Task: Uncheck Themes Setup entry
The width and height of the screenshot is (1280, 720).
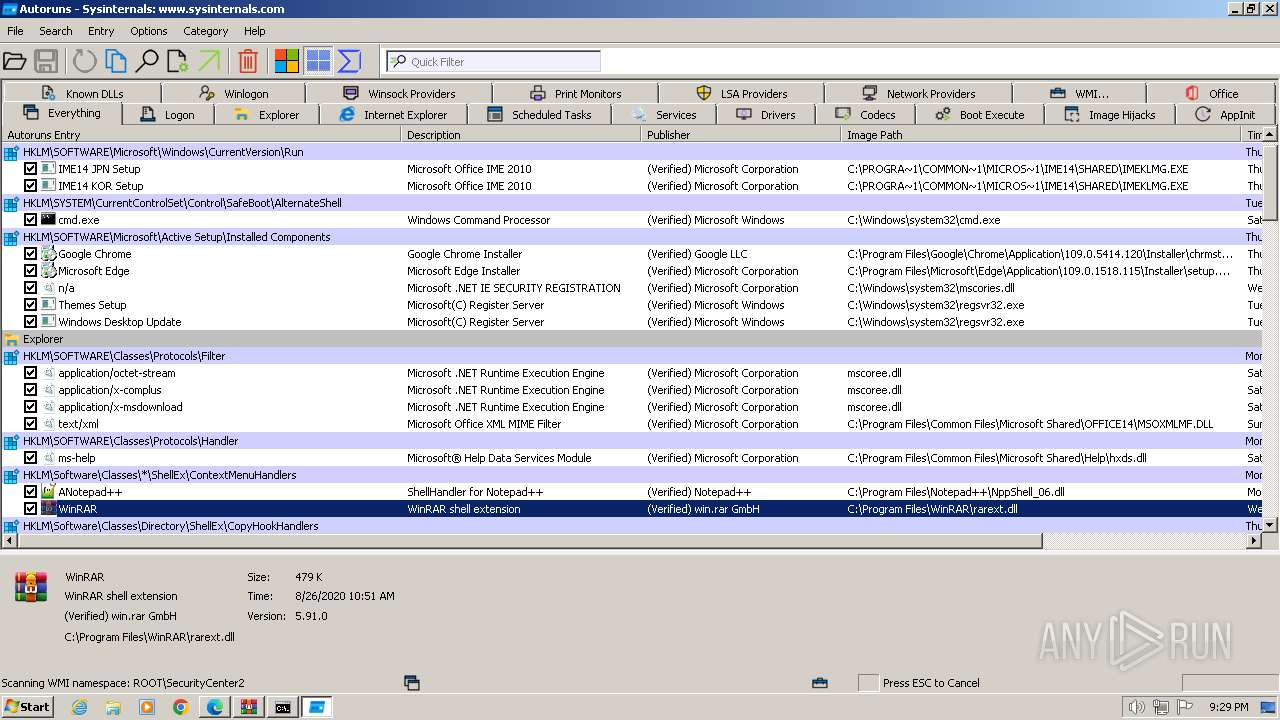Action: point(30,305)
